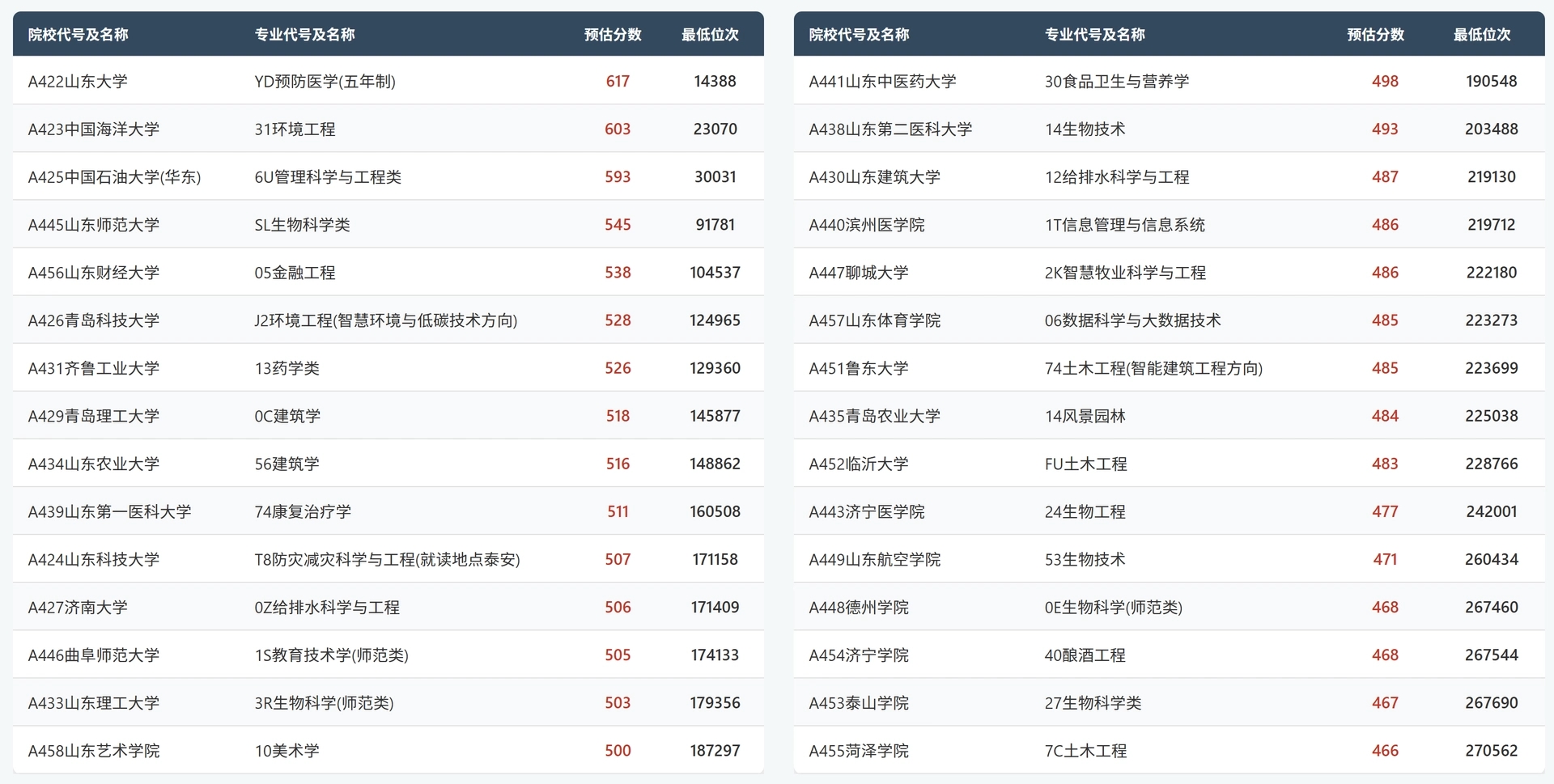
Task: Click the score 617
Action: click(x=618, y=81)
